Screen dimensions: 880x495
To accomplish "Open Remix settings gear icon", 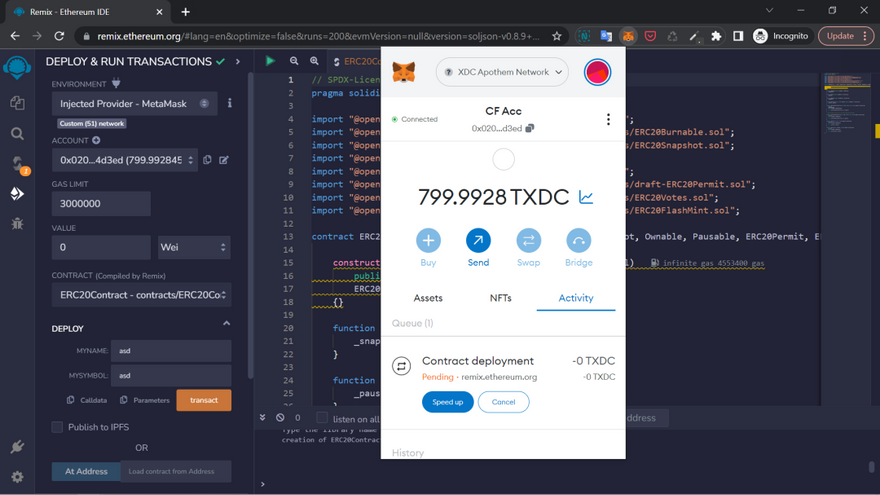I will (x=17, y=477).
